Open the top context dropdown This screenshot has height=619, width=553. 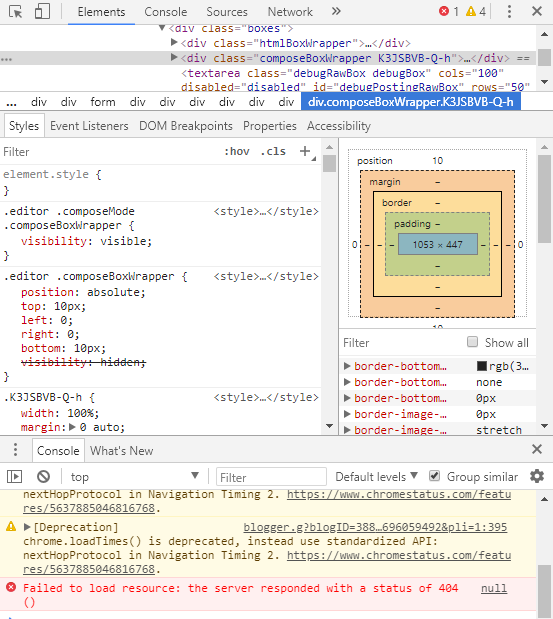(134, 476)
